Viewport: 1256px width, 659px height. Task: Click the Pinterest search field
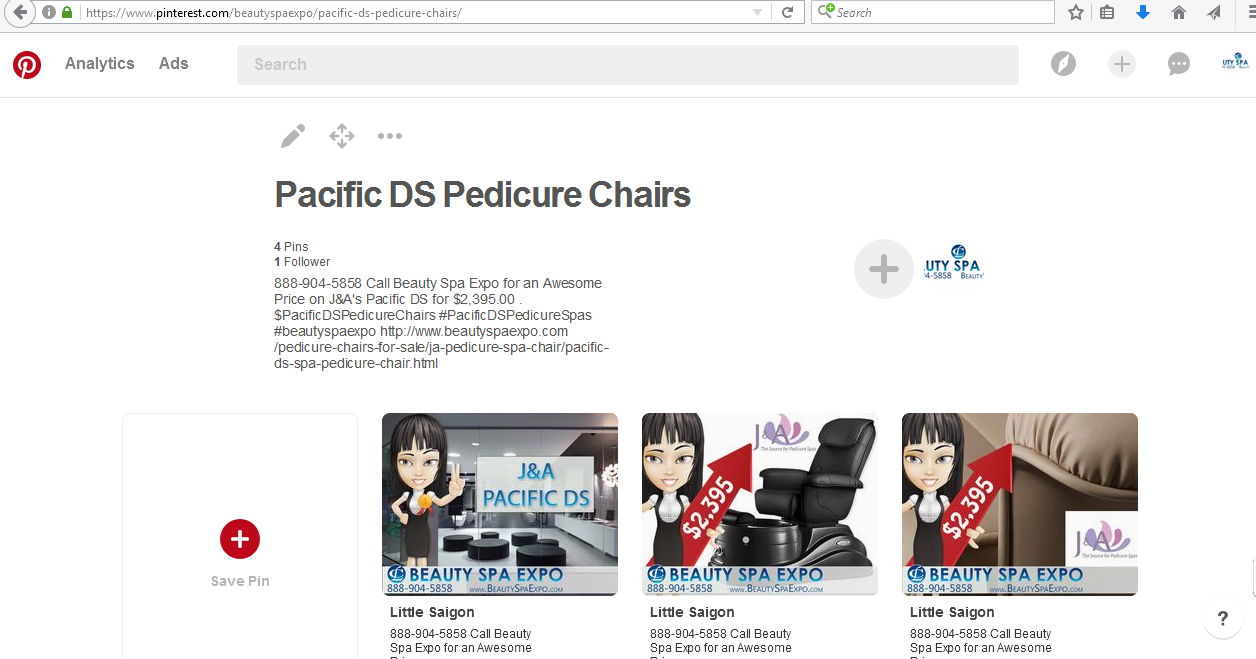pyautogui.click(x=627, y=65)
